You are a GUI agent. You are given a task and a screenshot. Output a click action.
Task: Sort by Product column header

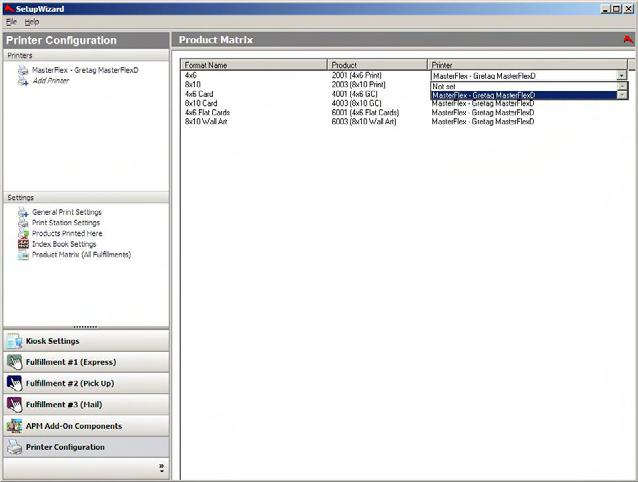(378, 65)
